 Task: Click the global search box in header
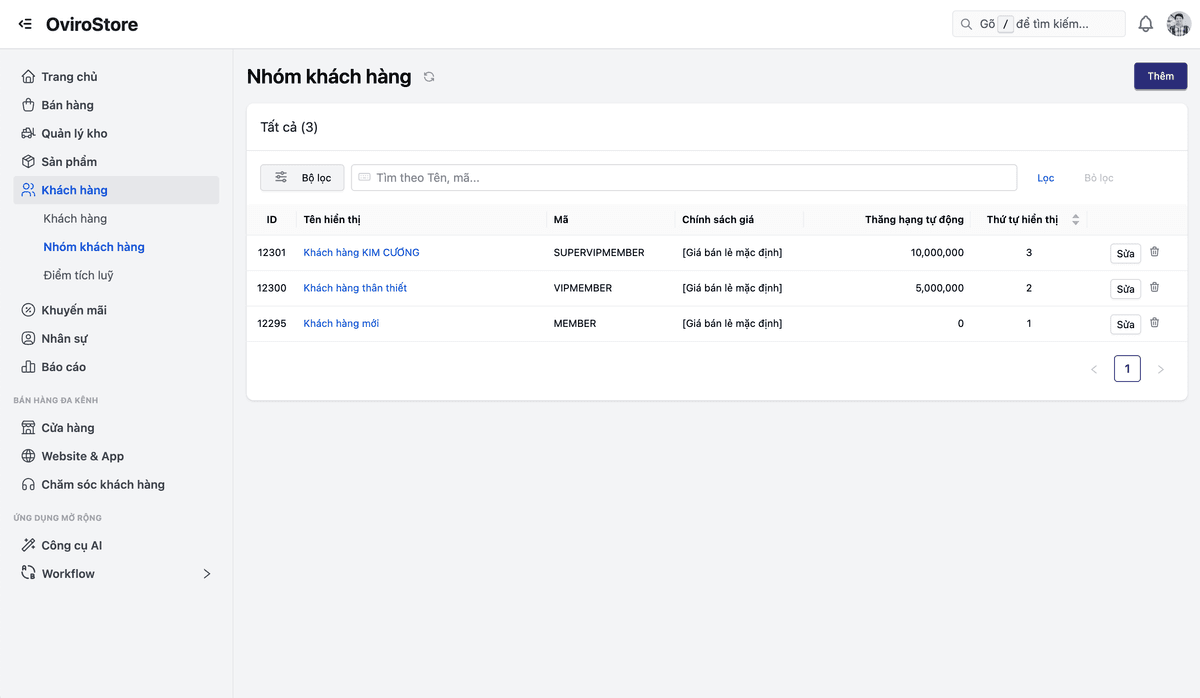[x=1038, y=24]
